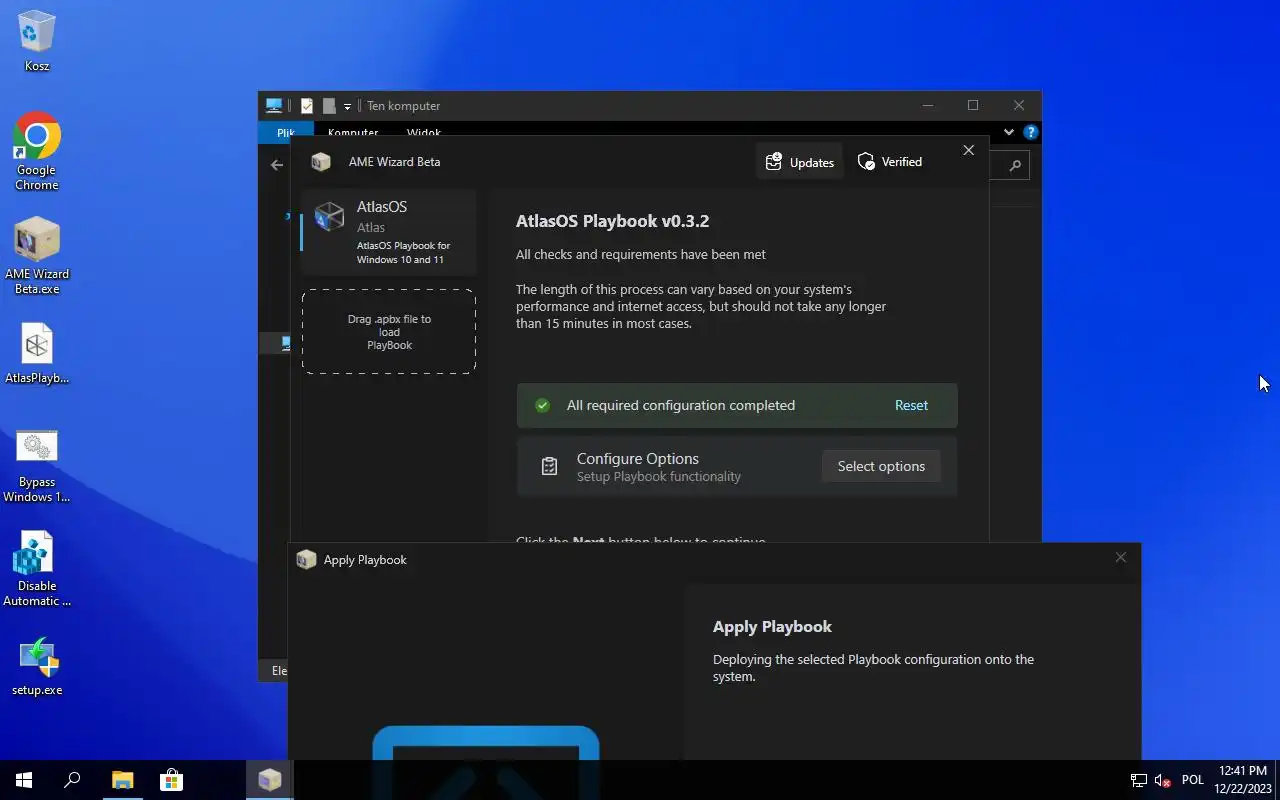Click the New folder quick-access icon

coord(328,106)
